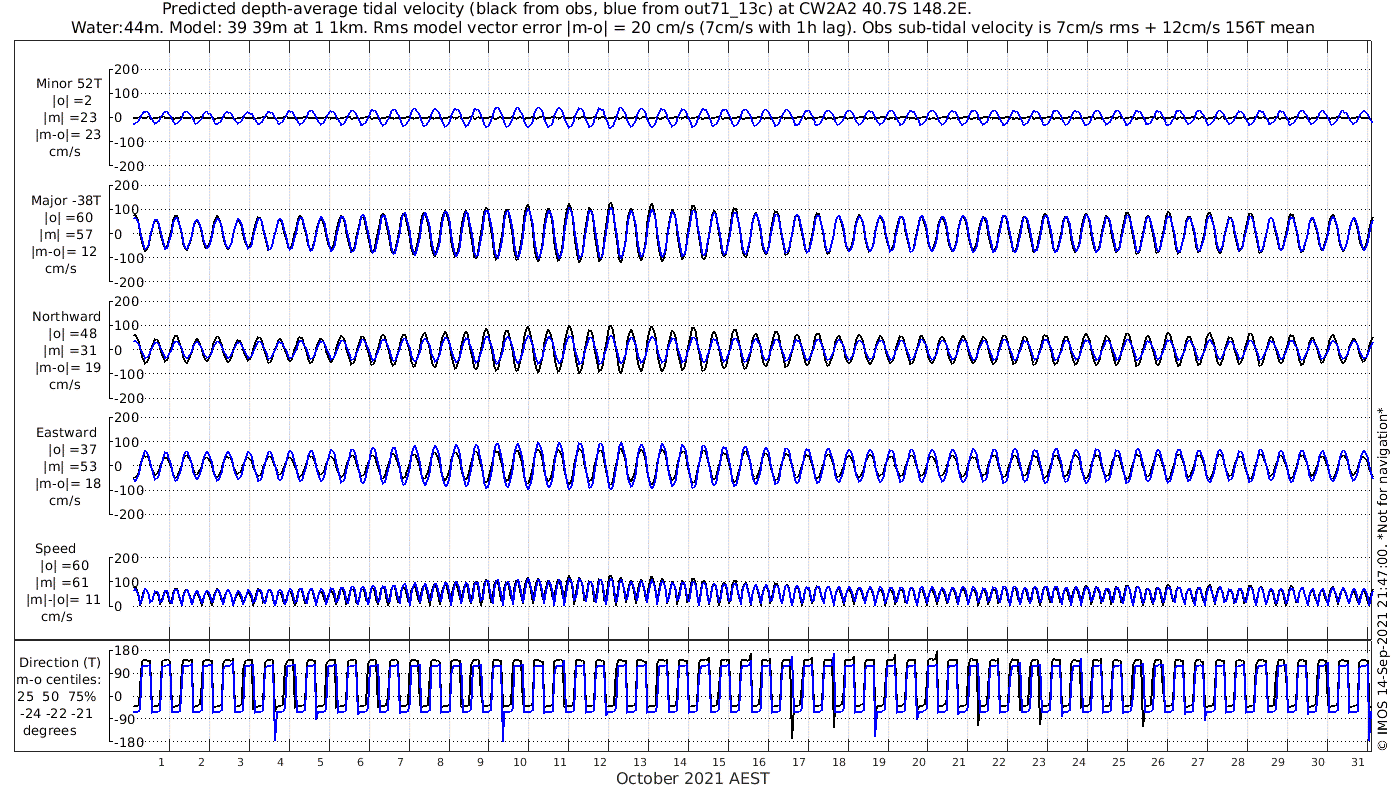Click x-axis day tick label '23'
1400x800 pixels.
pos(1039,761)
